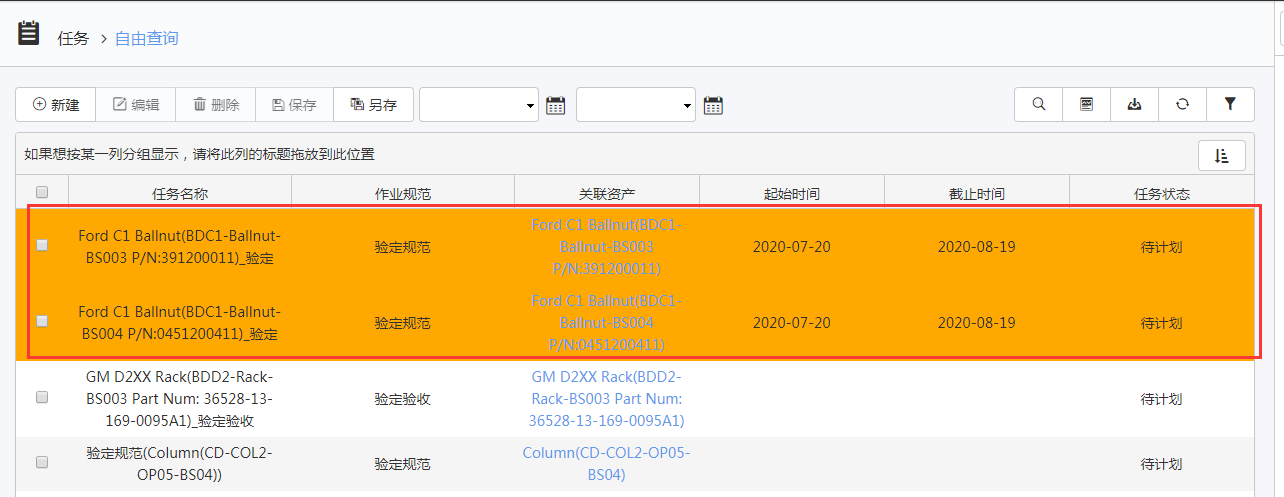The height and width of the screenshot is (497, 1284).
Task: Expand the second dropdown between the calendar icons
Action: point(635,105)
